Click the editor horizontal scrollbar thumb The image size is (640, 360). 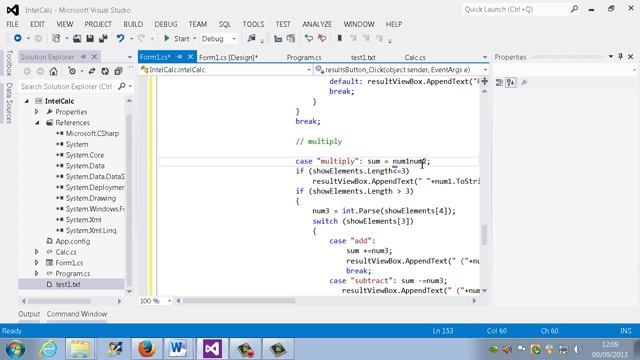coord(239,301)
